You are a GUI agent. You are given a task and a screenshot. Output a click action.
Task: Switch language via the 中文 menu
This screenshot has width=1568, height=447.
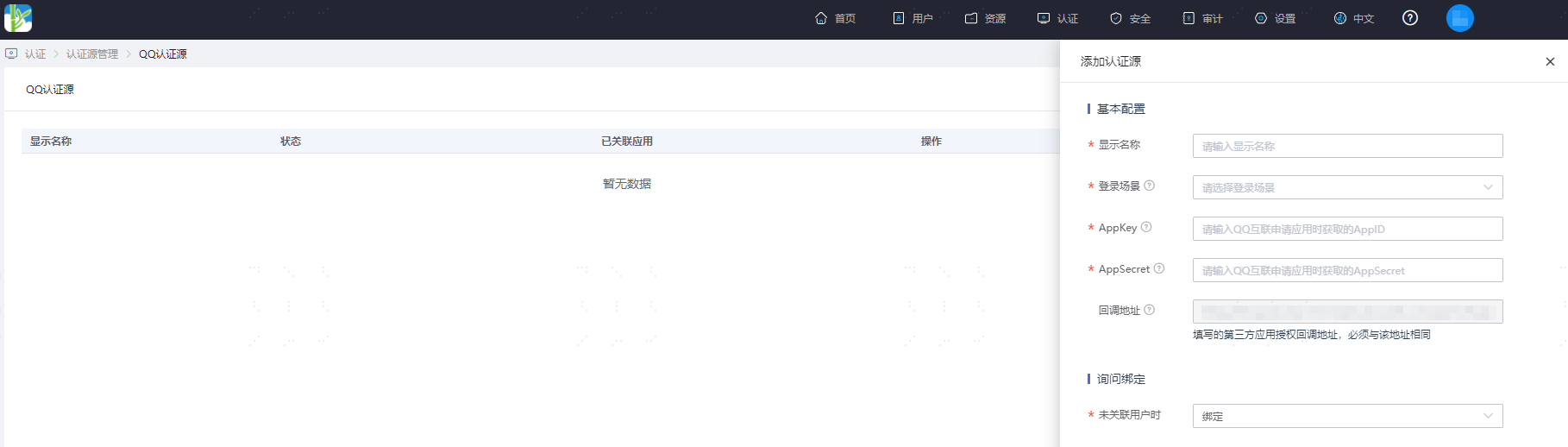point(1354,18)
